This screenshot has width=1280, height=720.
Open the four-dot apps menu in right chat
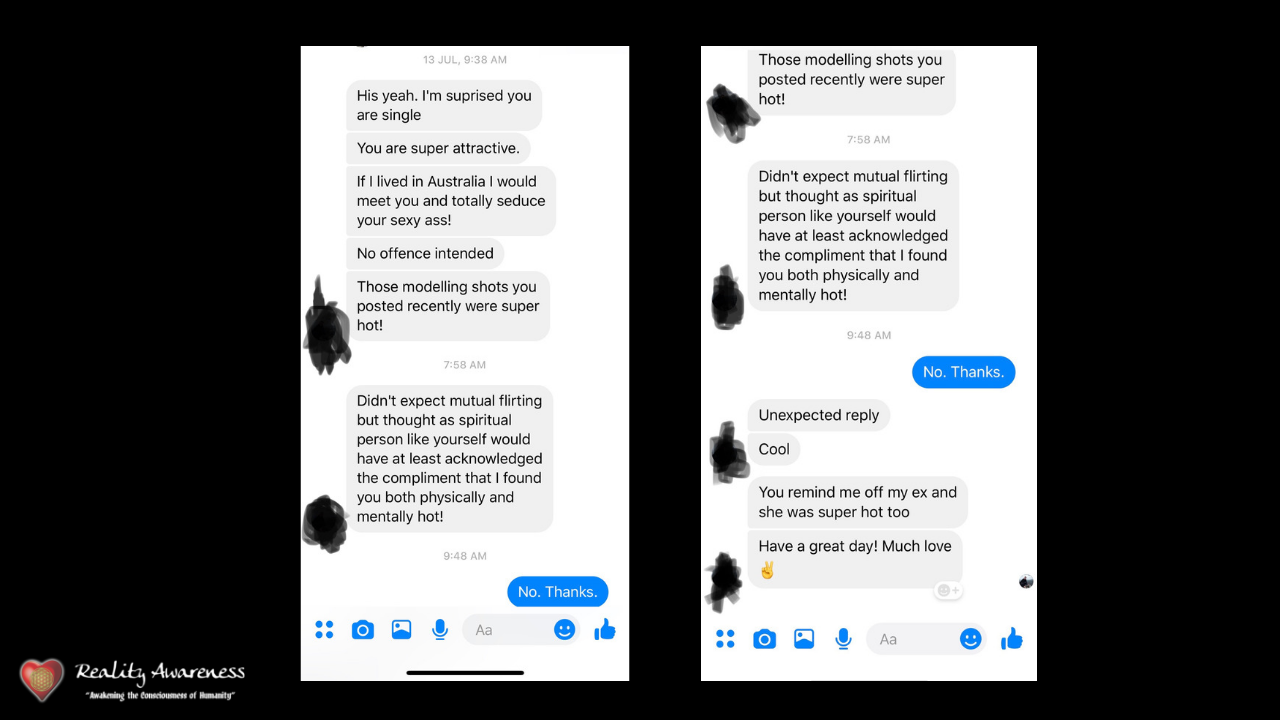point(725,639)
